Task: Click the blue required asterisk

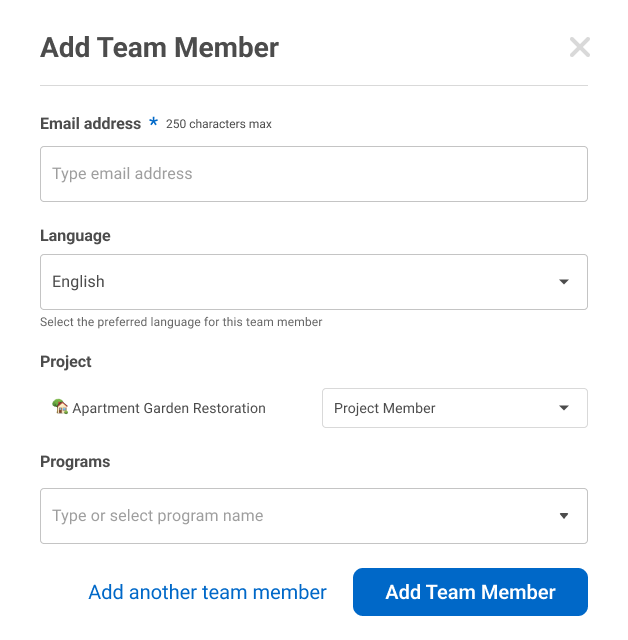Action: click(x=153, y=122)
